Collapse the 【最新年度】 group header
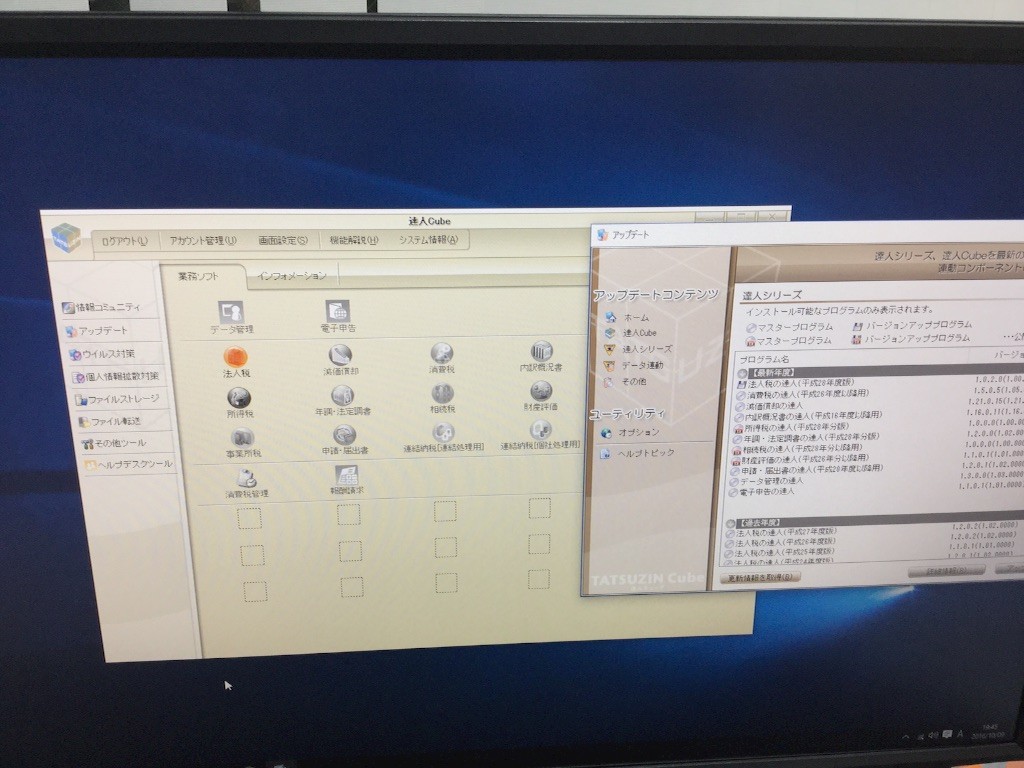This screenshot has height=768, width=1024. (741, 373)
